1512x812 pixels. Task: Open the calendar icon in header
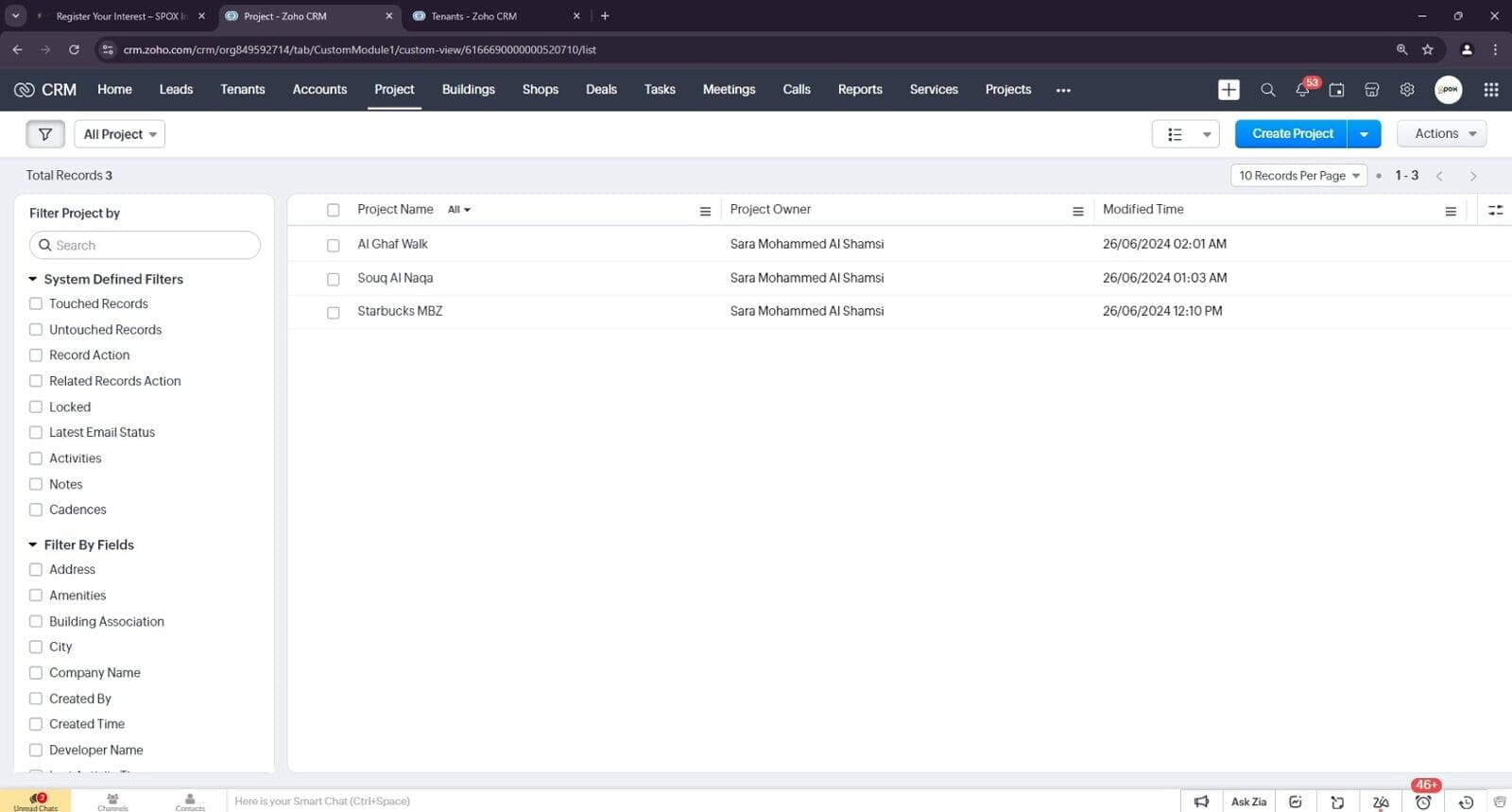point(1336,90)
